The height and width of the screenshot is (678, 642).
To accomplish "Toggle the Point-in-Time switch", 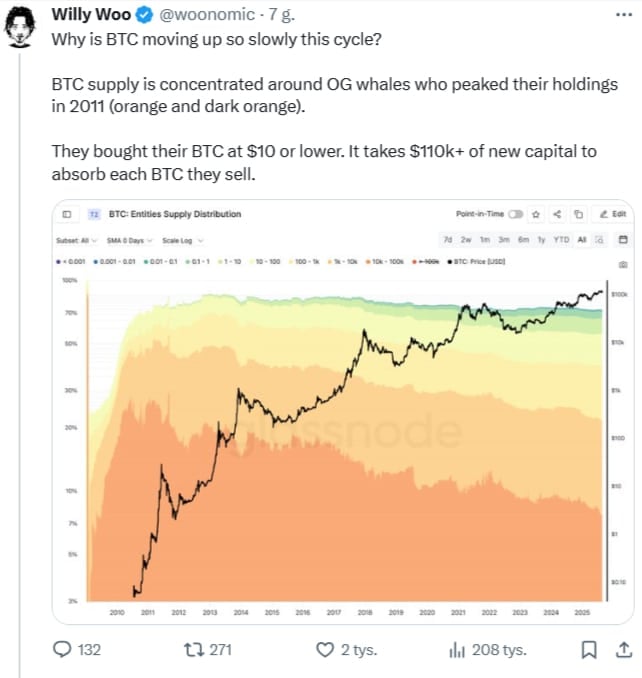I will pyautogui.click(x=516, y=214).
